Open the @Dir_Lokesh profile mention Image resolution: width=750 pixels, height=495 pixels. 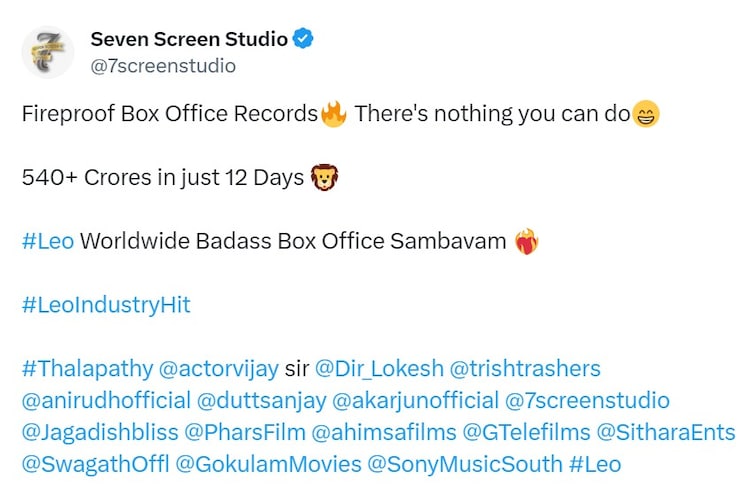(379, 368)
